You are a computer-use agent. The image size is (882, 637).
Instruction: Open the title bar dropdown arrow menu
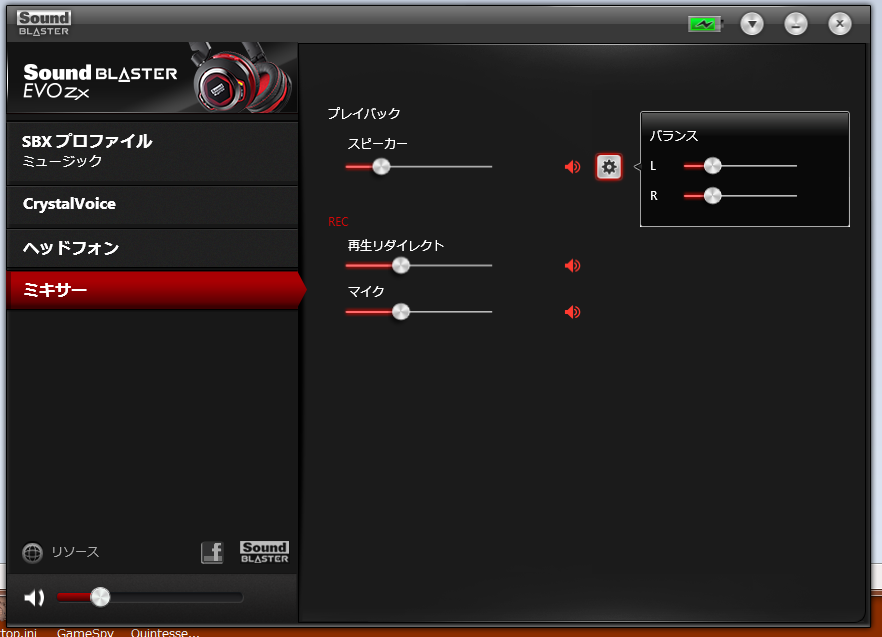pos(752,24)
